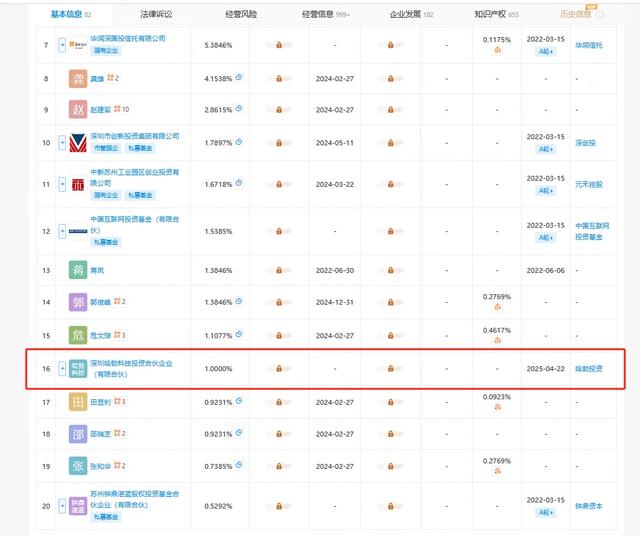The image size is (640, 536).
Task: Open the A轮 dropdown in row 20
Action: point(546,512)
